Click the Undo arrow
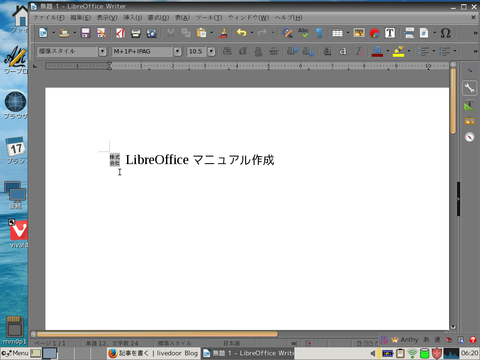480x360 pixels. [x=242, y=33]
